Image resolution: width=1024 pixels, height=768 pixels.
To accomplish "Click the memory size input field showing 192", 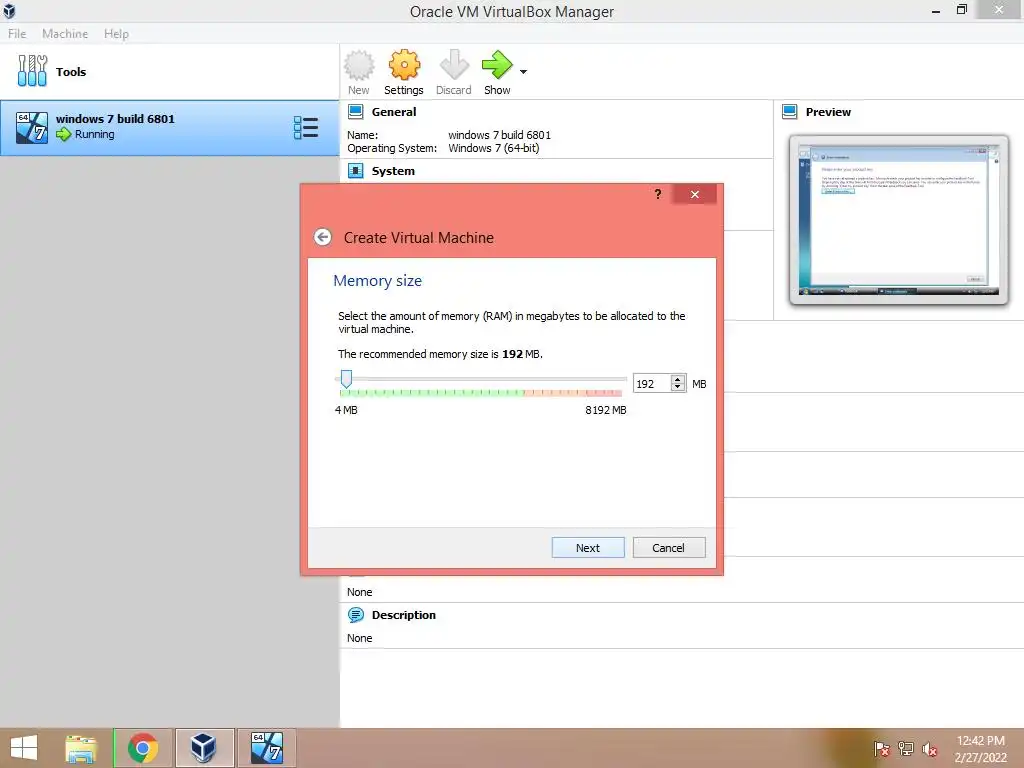I will click(651, 384).
